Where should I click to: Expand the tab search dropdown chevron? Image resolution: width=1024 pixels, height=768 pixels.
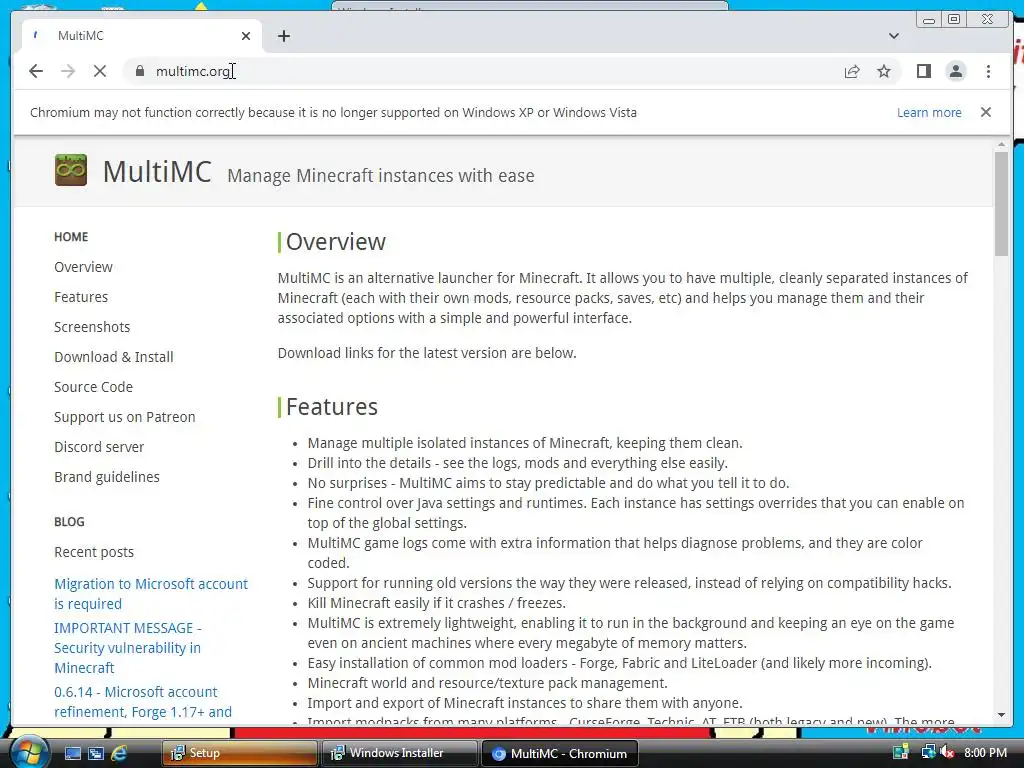coord(893,36)
